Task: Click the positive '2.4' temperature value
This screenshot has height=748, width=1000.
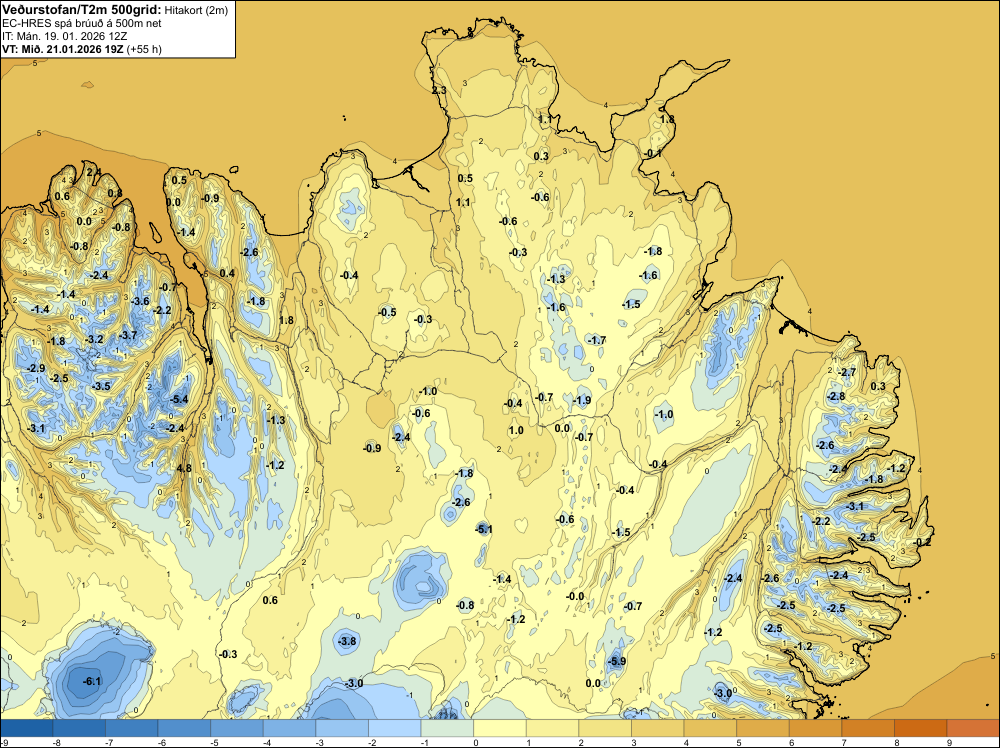Action: coord(93,172)
